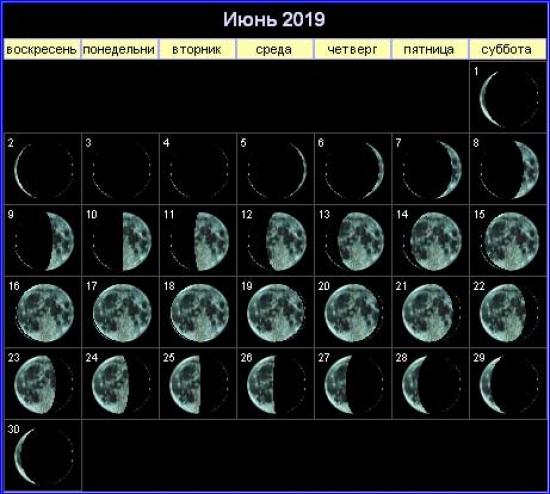Select the среда weekday header
This screenshot has height=494, width=550.
point(274,49)
